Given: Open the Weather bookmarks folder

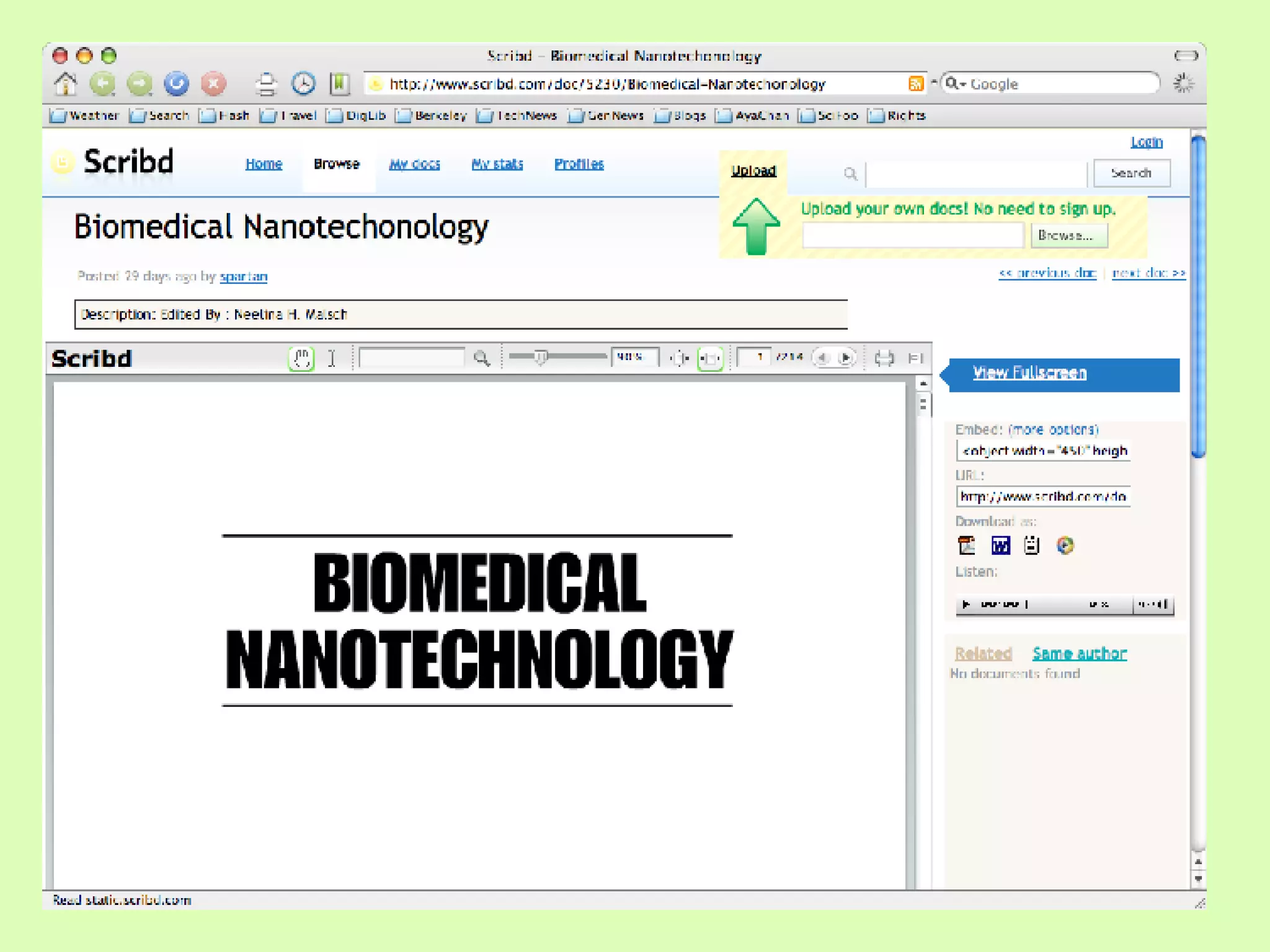Looking at the screenshot, I should 84,116.
